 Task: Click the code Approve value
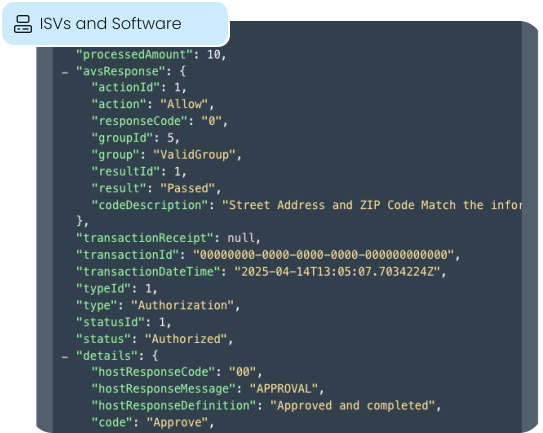point(177,422)
